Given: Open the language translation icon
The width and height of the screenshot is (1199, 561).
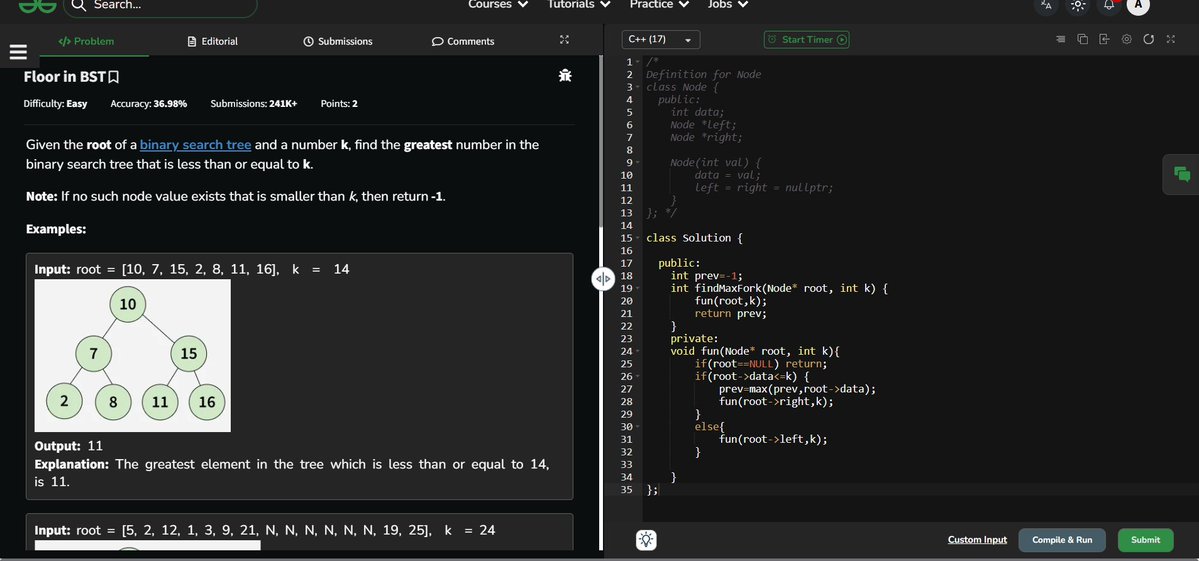Looking at the screenshot, I should 1047,5.
